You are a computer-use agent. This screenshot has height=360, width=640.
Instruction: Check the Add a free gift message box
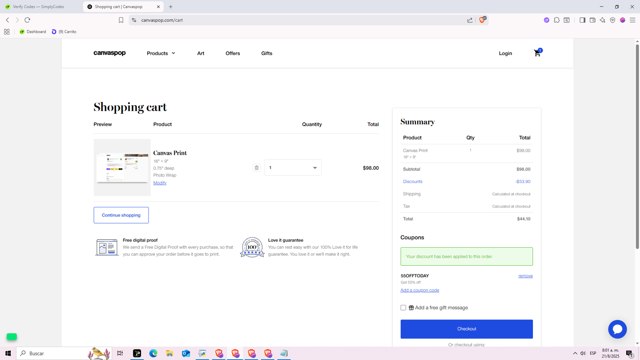[403, 307]
